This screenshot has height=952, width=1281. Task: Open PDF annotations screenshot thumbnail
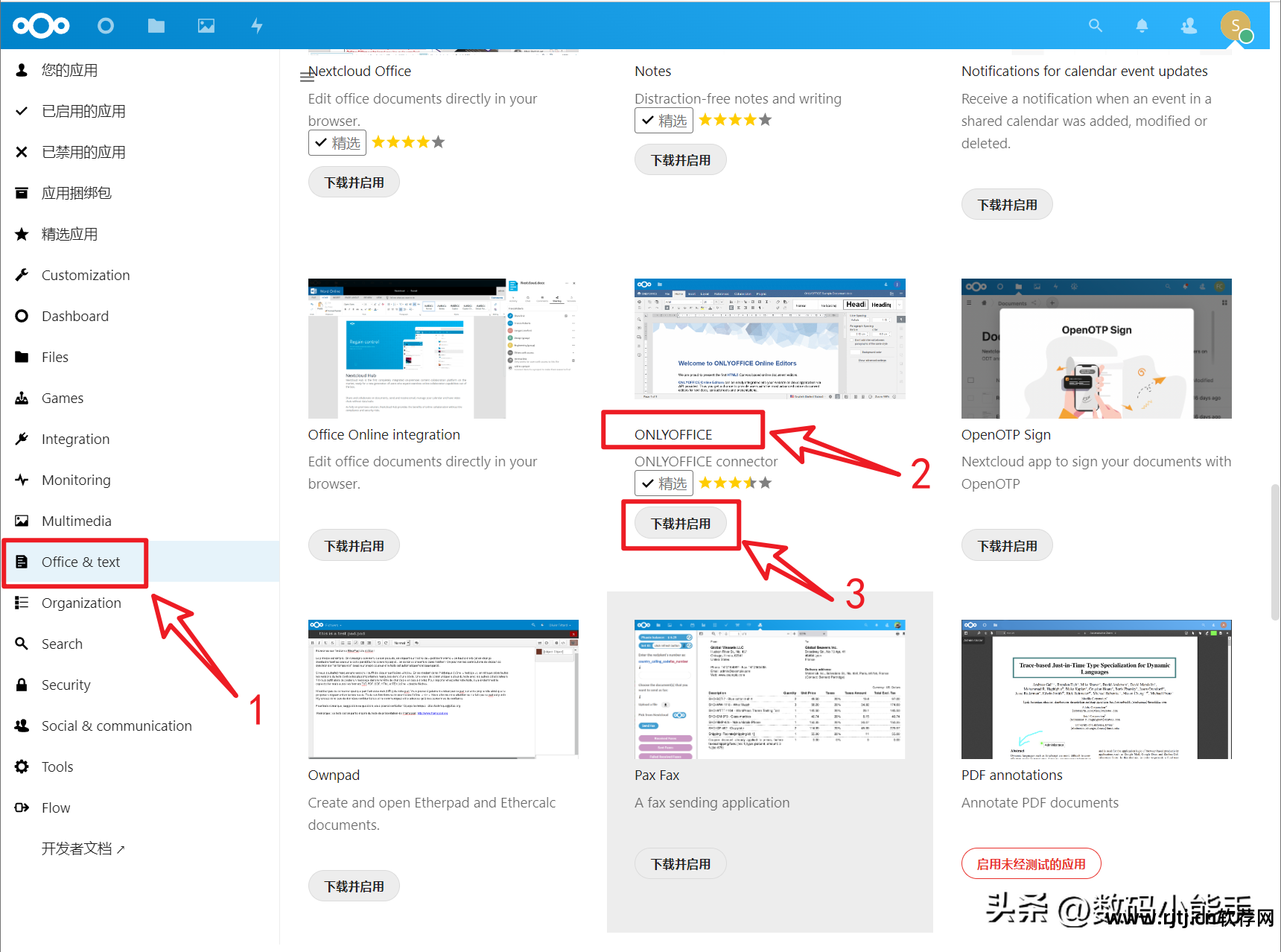(x=1096, y=689)
